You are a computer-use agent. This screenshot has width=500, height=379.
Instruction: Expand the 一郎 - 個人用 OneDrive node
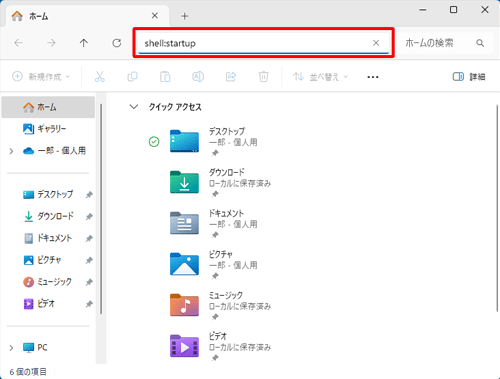pos(11,151)
